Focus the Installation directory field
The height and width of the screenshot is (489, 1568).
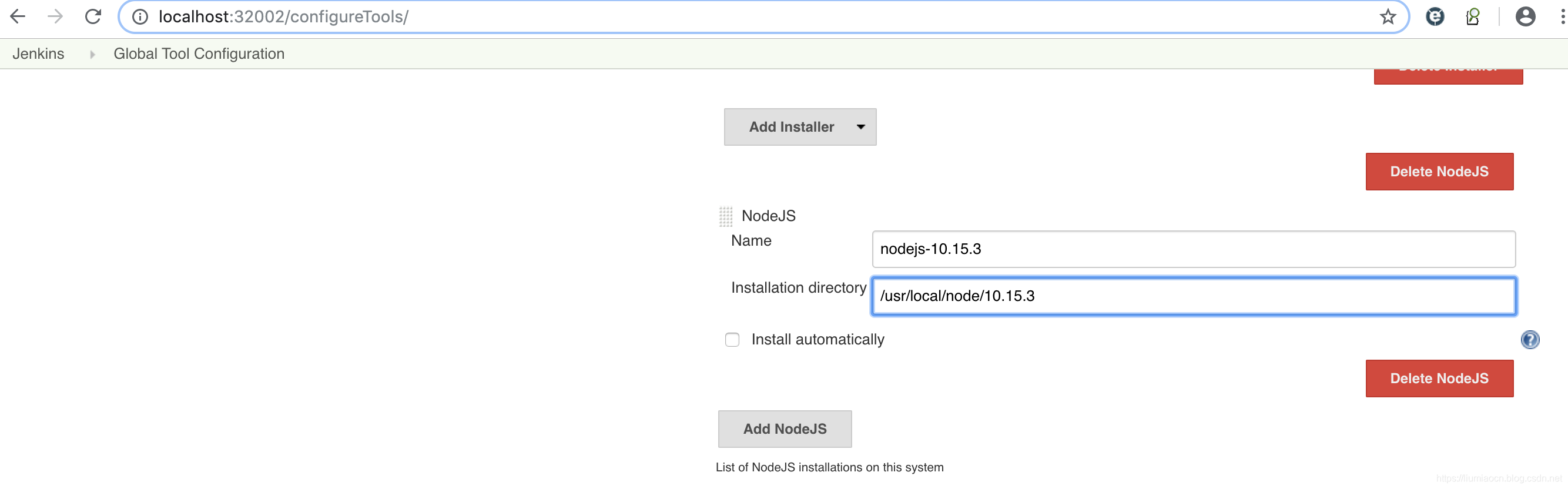1193,296
